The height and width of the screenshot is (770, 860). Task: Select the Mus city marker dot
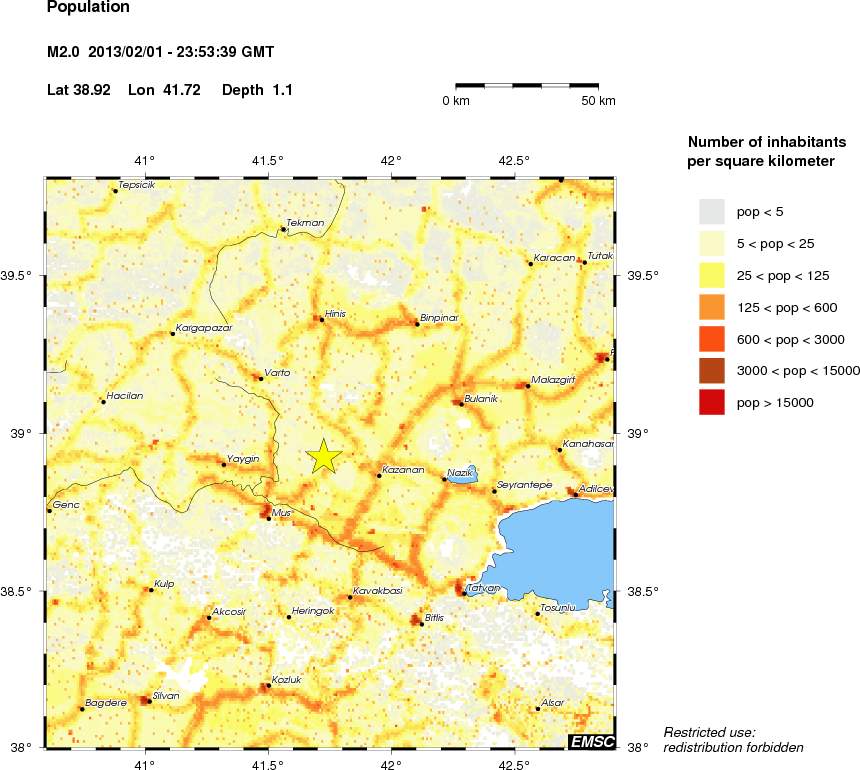(x=268, y=518)
